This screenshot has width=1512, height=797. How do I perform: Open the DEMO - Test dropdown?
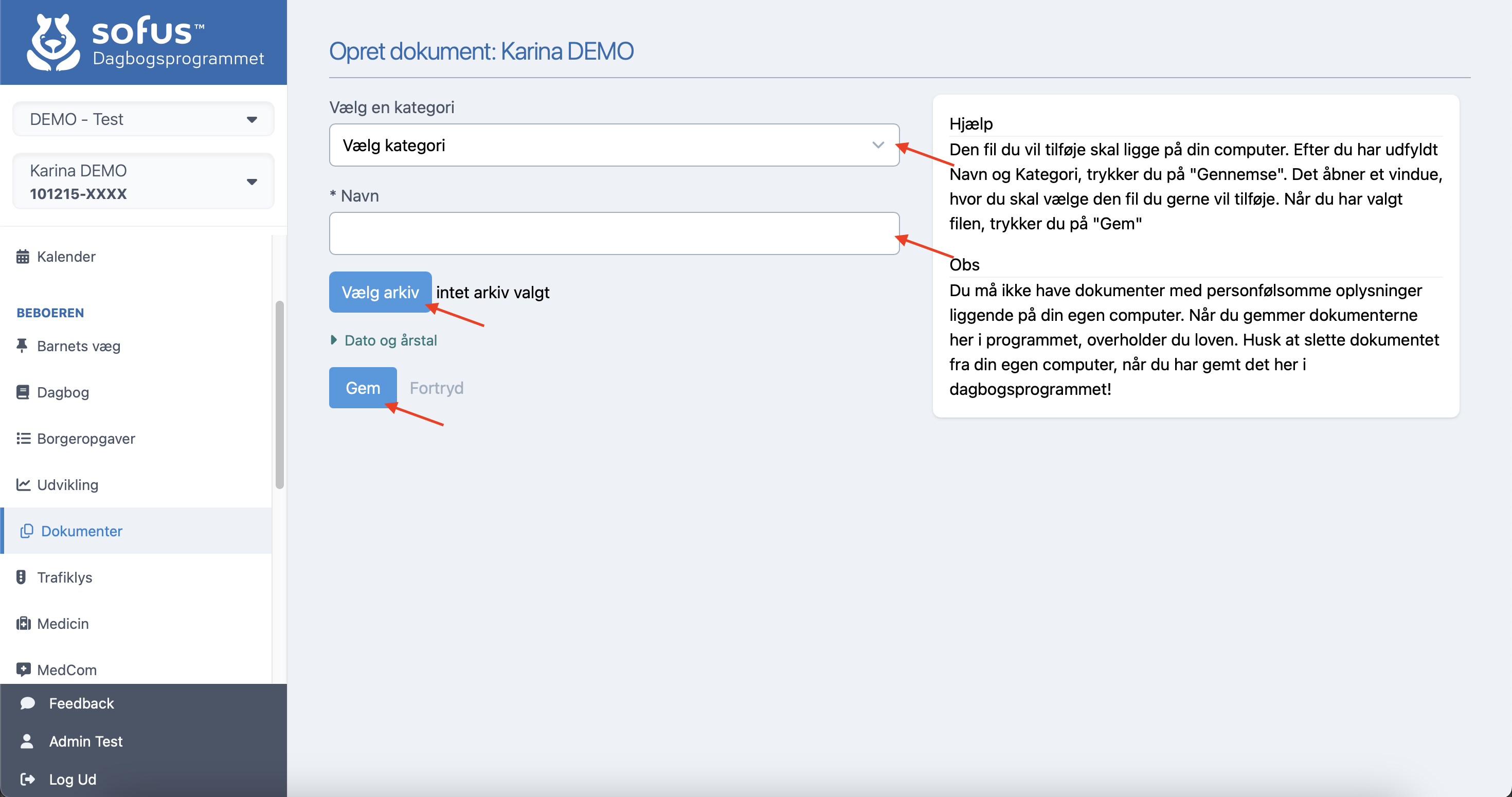[x=143, y=119]
